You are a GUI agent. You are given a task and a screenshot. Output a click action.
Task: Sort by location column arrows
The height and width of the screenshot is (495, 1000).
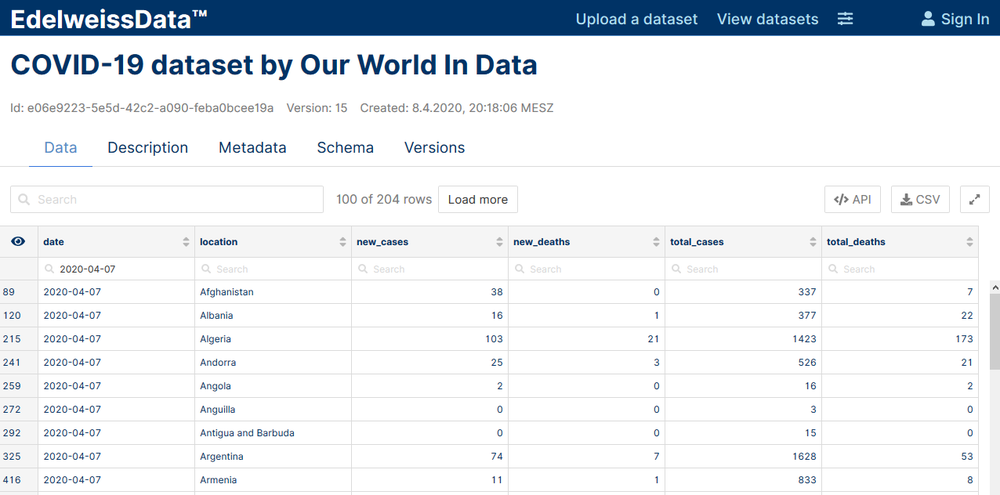[x=342, y=242]
